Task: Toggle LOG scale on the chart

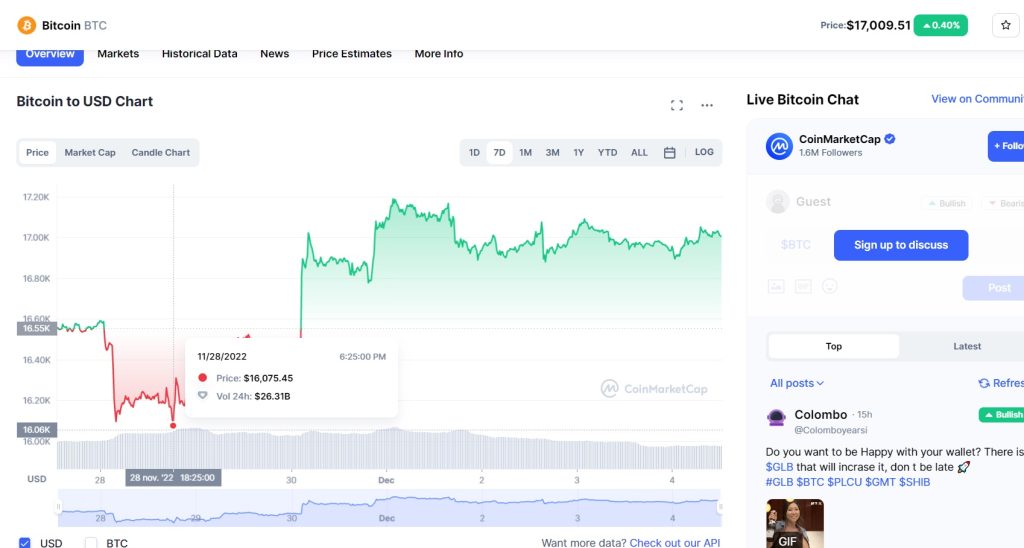Action: (x=704, y=152)
